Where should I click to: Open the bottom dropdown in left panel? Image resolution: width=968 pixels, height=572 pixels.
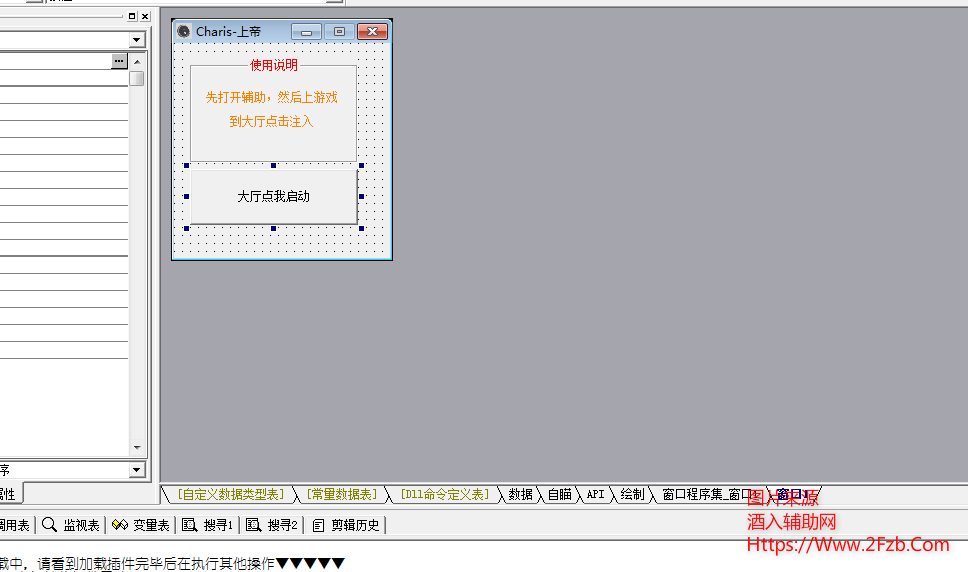(x=137, y=469)
